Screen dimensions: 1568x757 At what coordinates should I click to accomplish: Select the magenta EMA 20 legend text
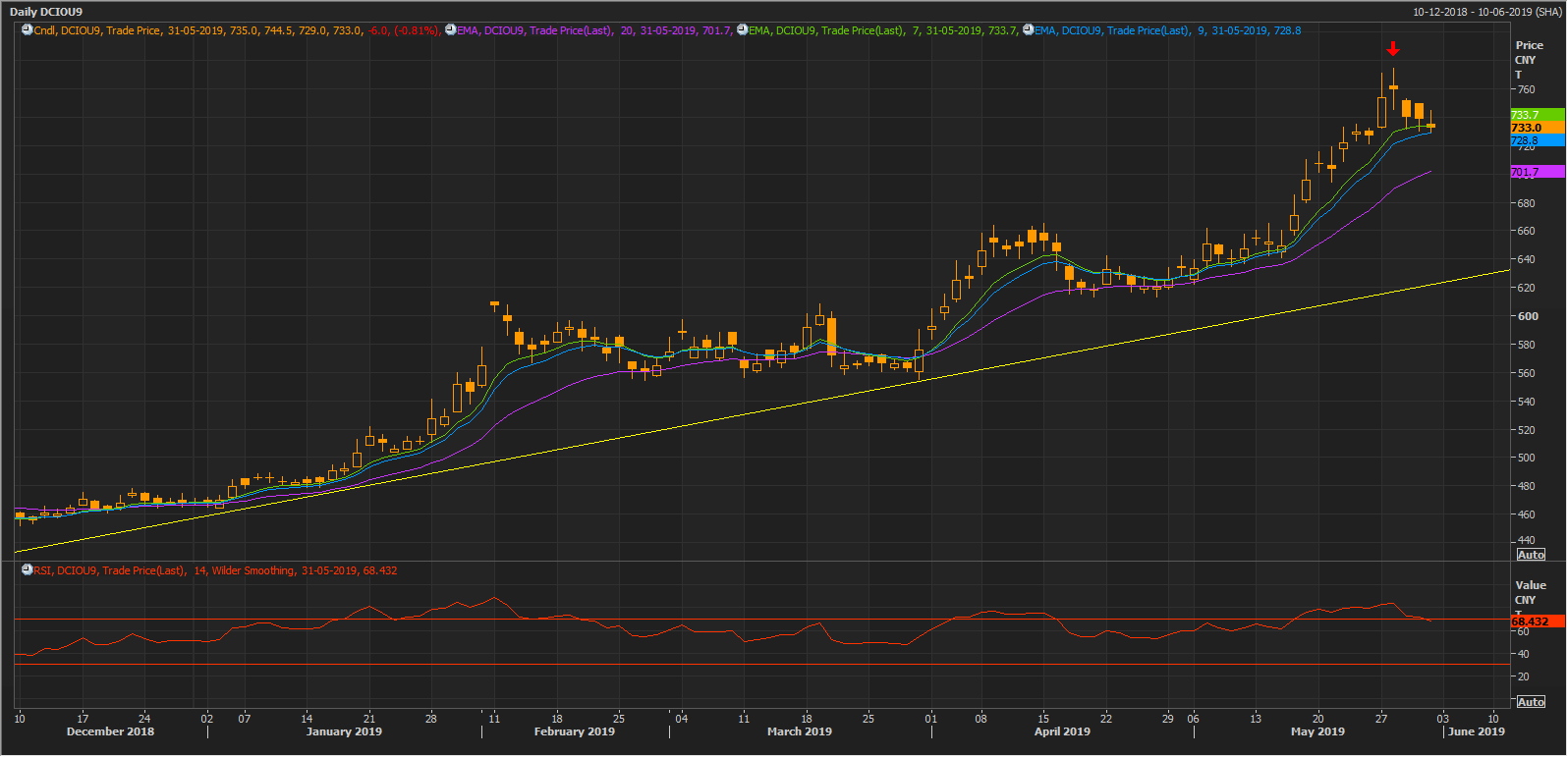coord(593,30)
